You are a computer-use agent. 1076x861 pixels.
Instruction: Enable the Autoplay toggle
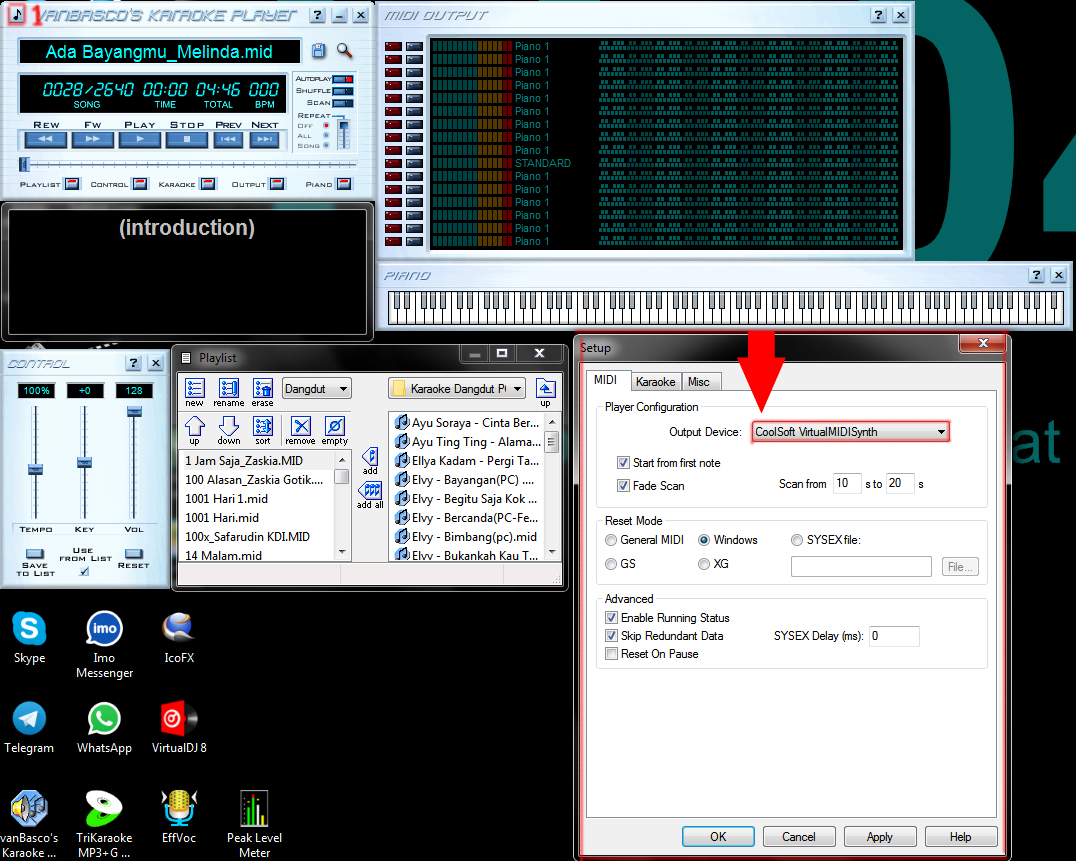pos(343,81)
